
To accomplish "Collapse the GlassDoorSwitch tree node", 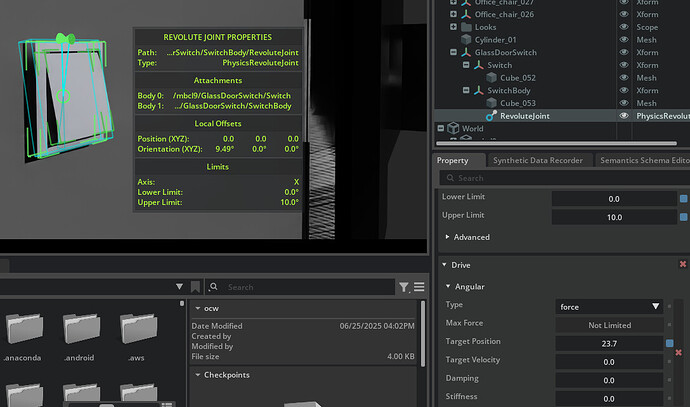I will point(453,52).
